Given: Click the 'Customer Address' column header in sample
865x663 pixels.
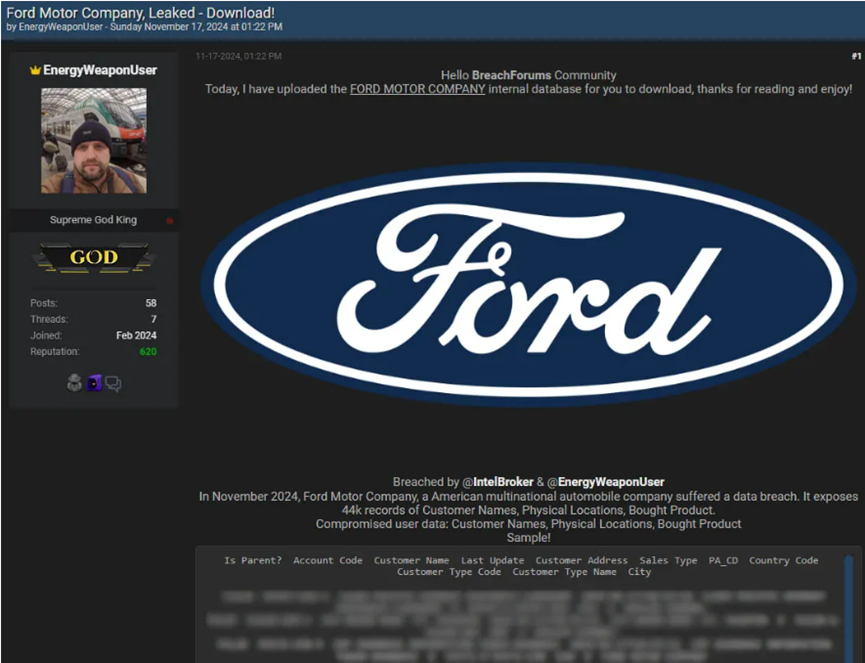Looking at the screenshot, I should (x=581, y=560).
